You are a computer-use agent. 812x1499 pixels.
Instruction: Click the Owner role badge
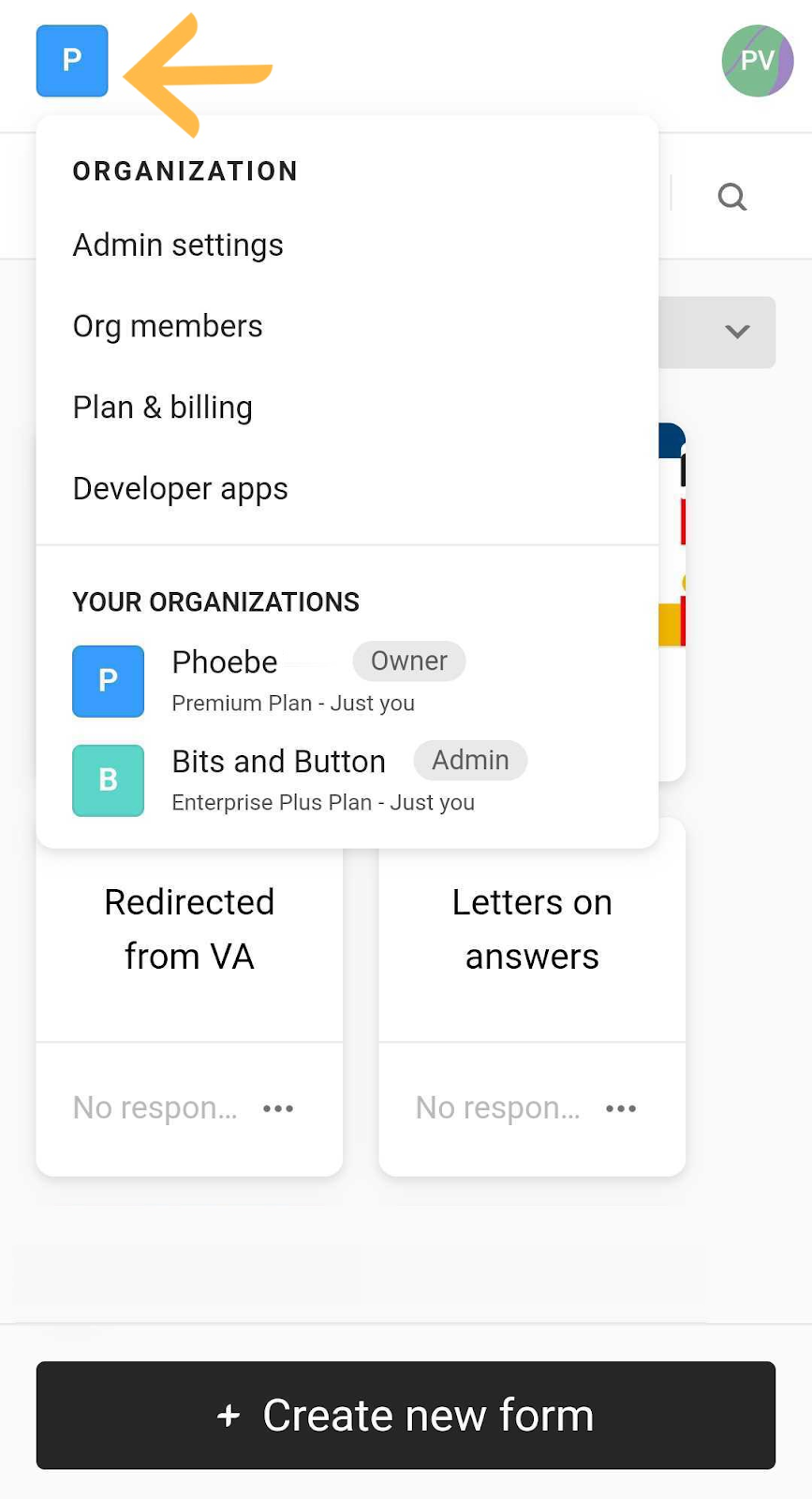[408, 661]
